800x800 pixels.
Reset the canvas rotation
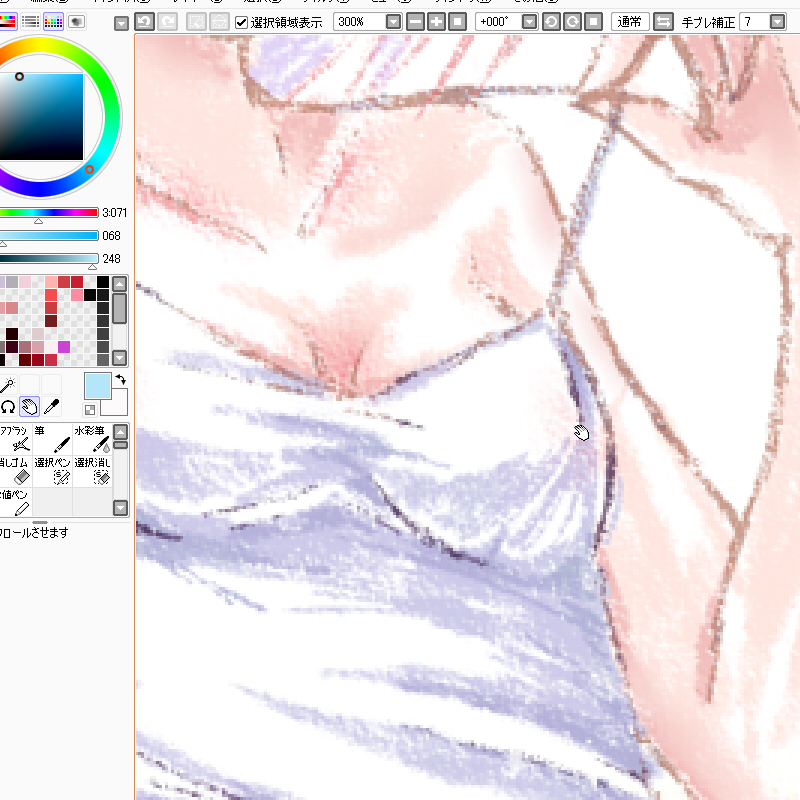coord(593,22)
